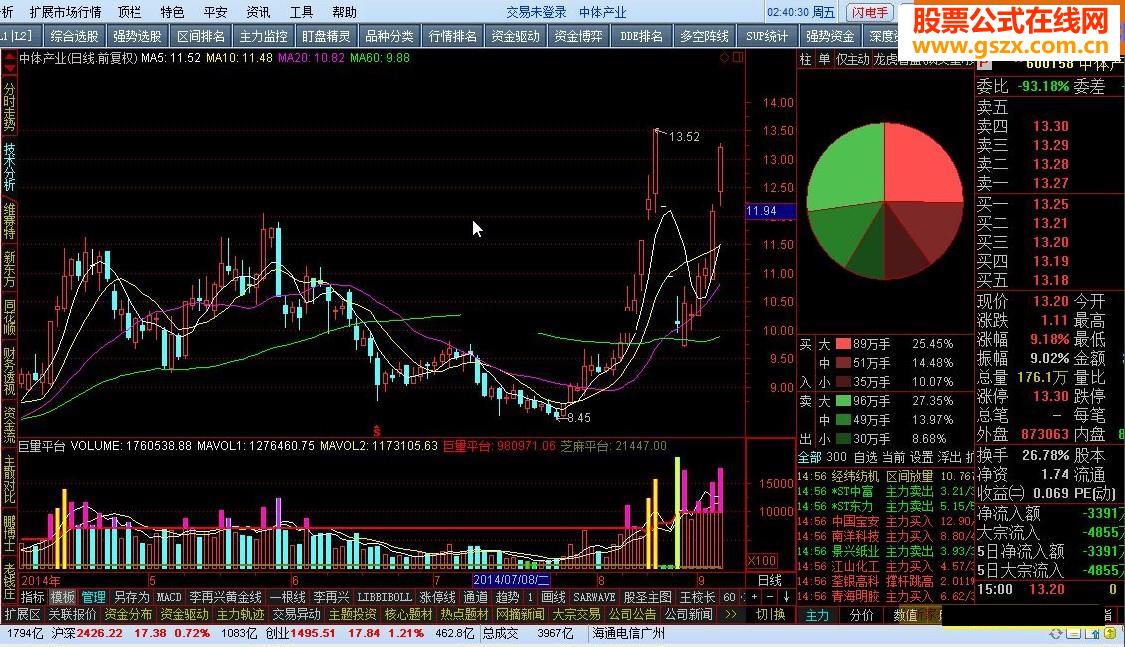Click the red '$' marker under chart
Viewport: 1125px width, 647px height.
377,431
